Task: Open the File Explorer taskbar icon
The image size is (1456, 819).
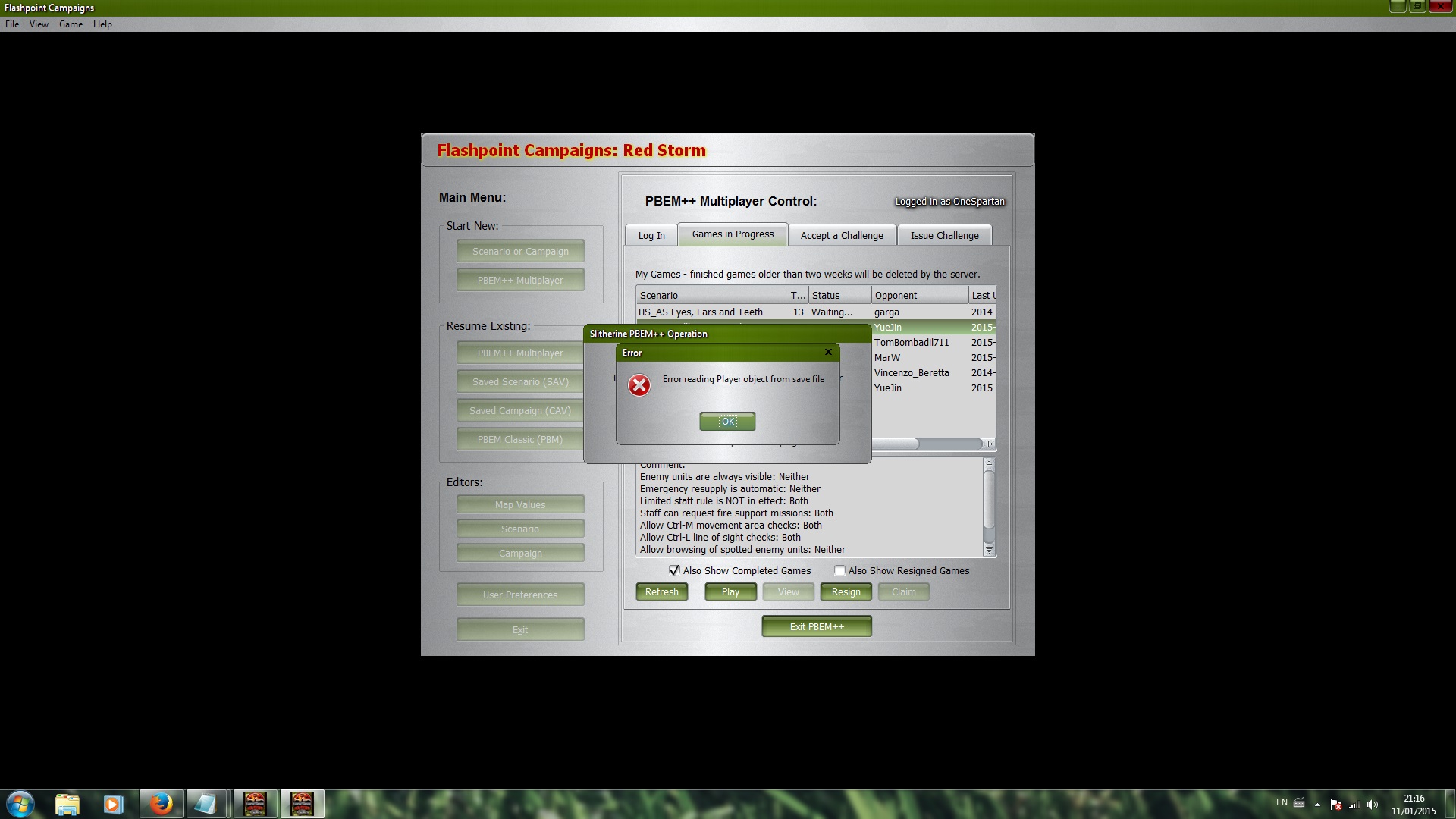Action: [67, 804]
